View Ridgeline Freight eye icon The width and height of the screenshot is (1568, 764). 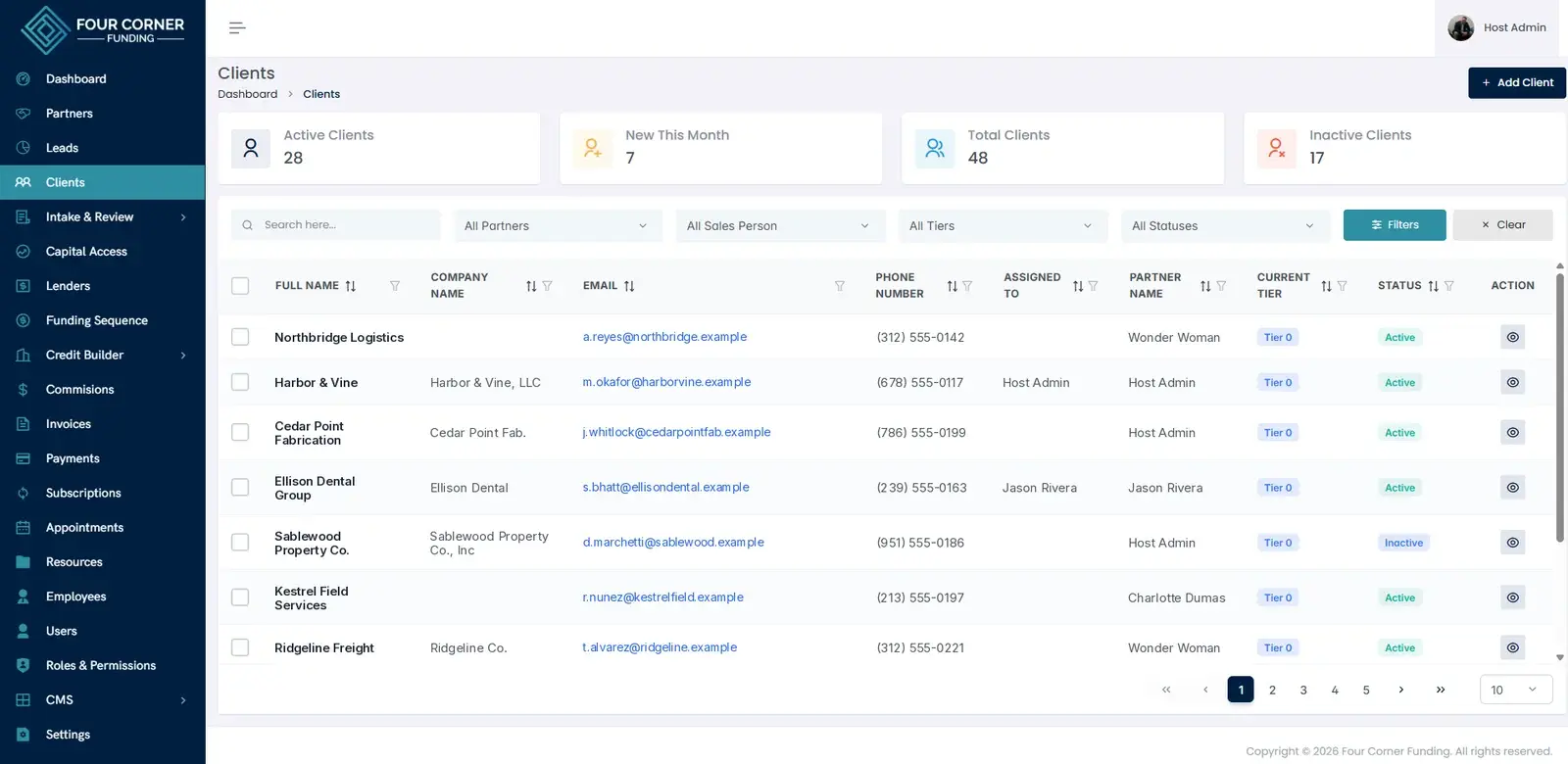click(1512, 647)
